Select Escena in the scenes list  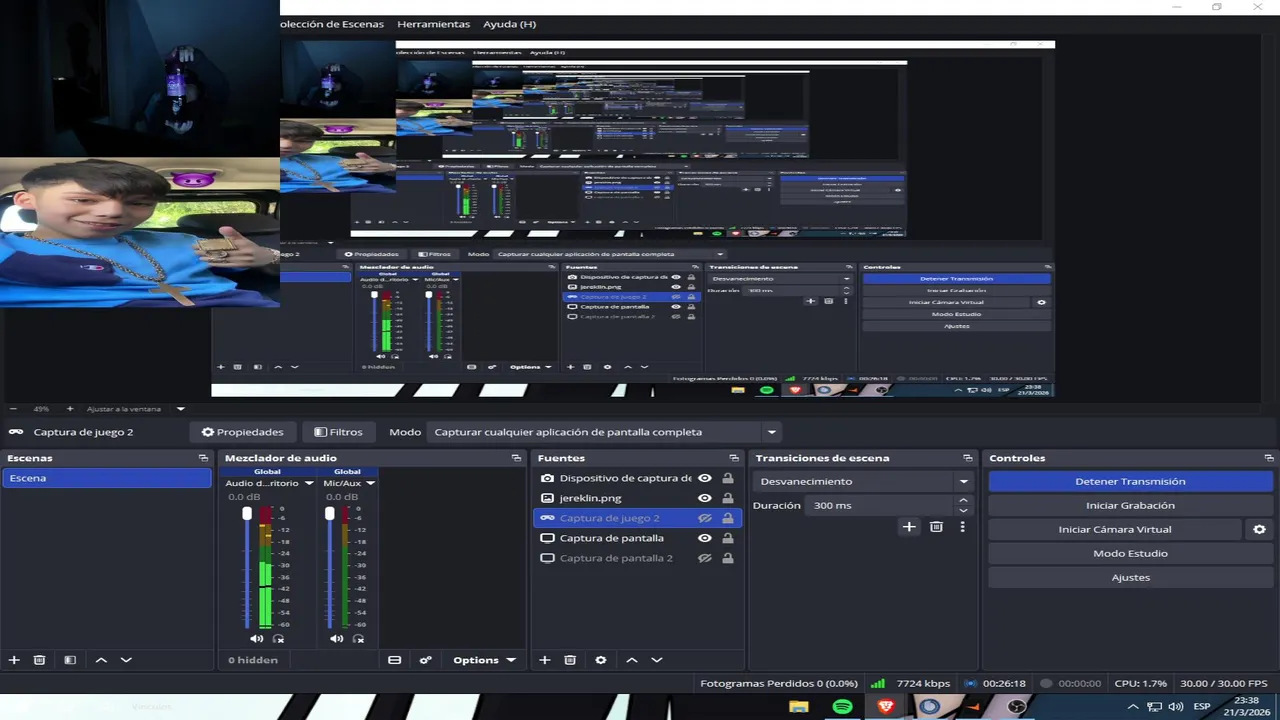click(107, 478)
